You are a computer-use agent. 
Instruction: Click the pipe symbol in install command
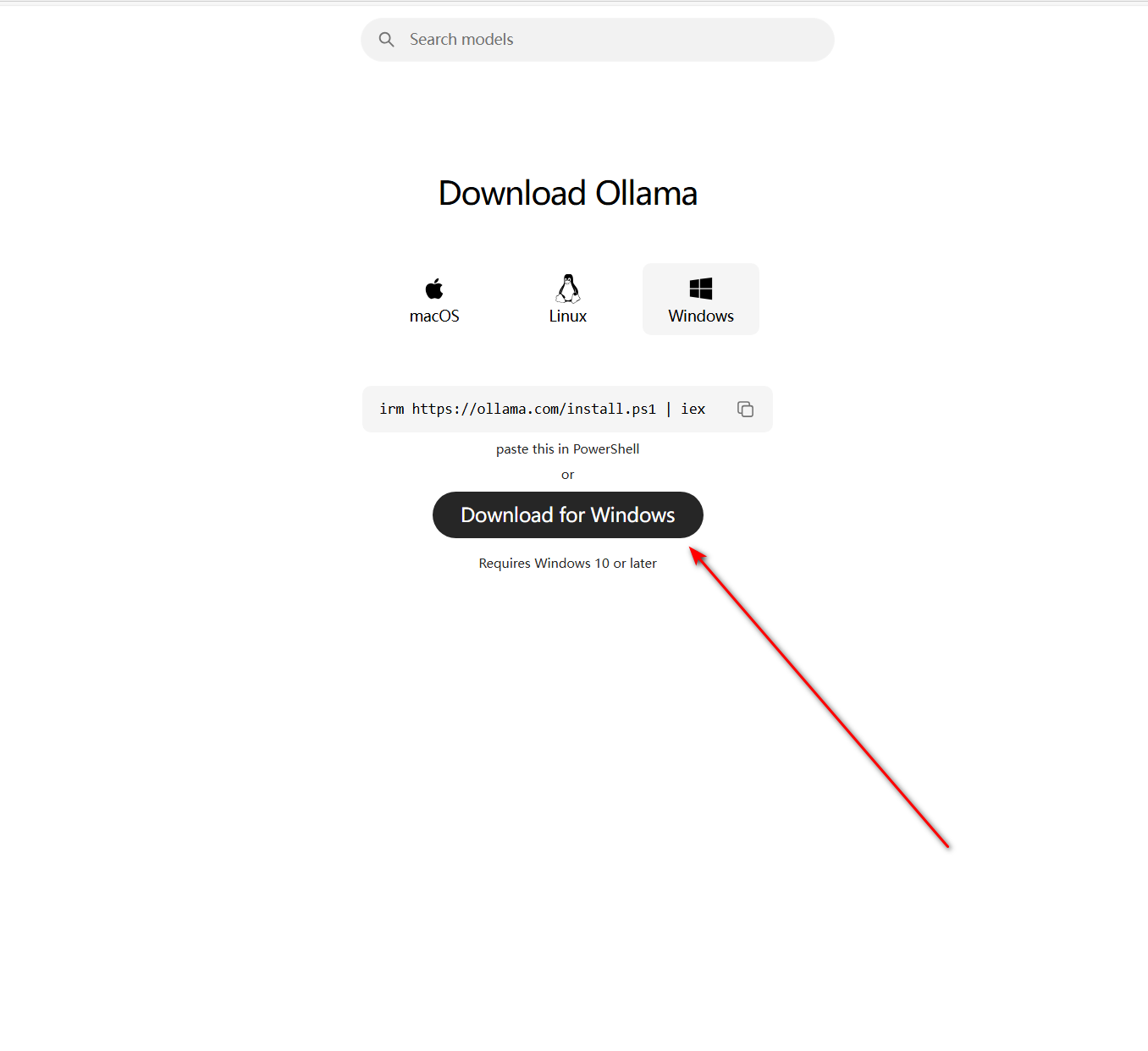pos(669,409)
